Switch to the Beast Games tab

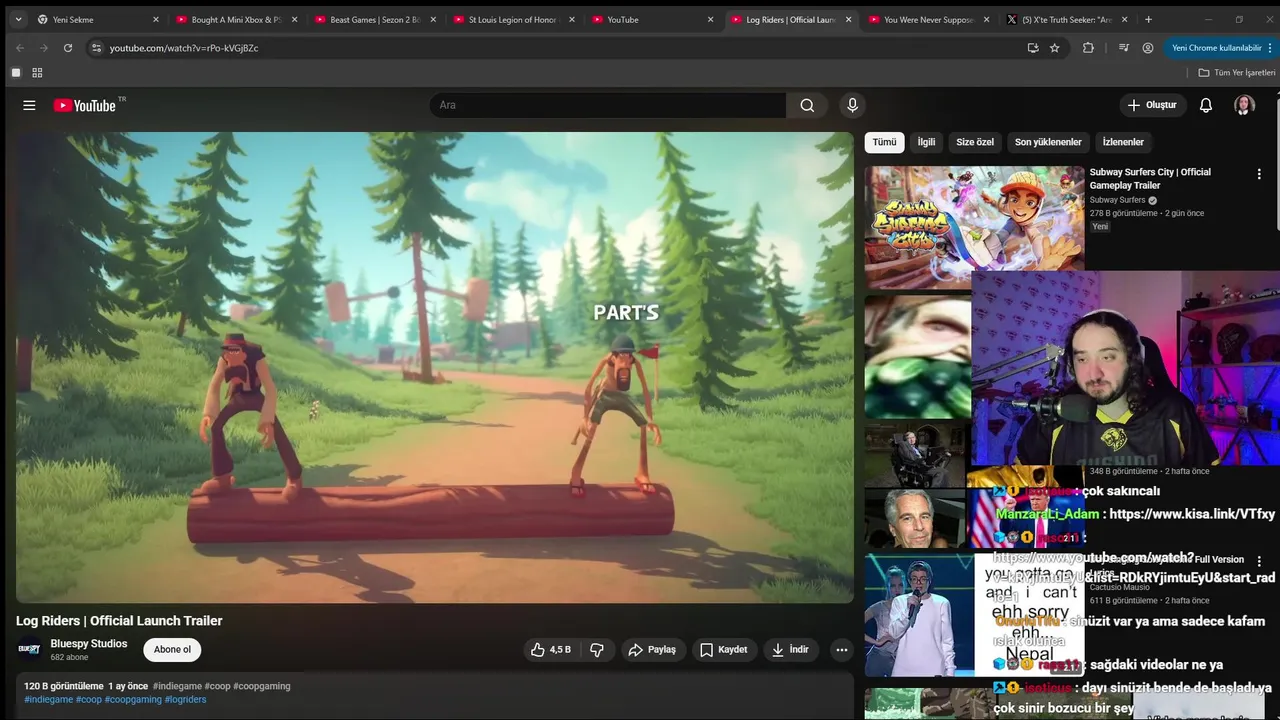(x=375, y=19)
